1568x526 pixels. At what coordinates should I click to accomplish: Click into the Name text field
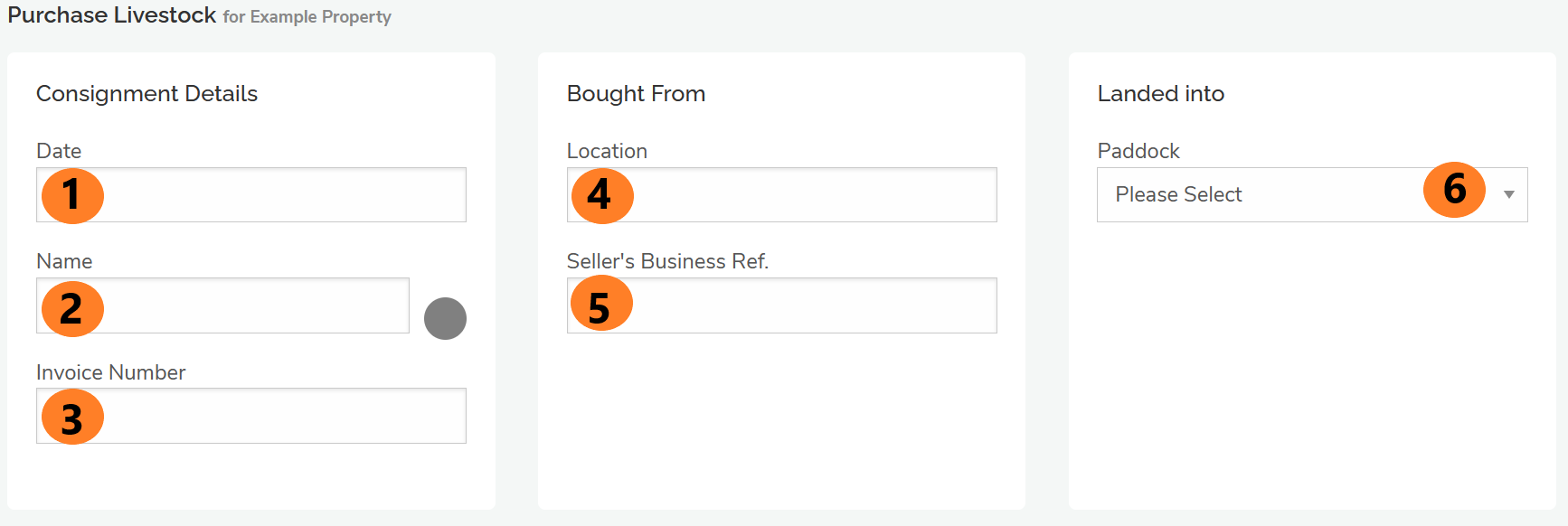(x=253, y=305)
